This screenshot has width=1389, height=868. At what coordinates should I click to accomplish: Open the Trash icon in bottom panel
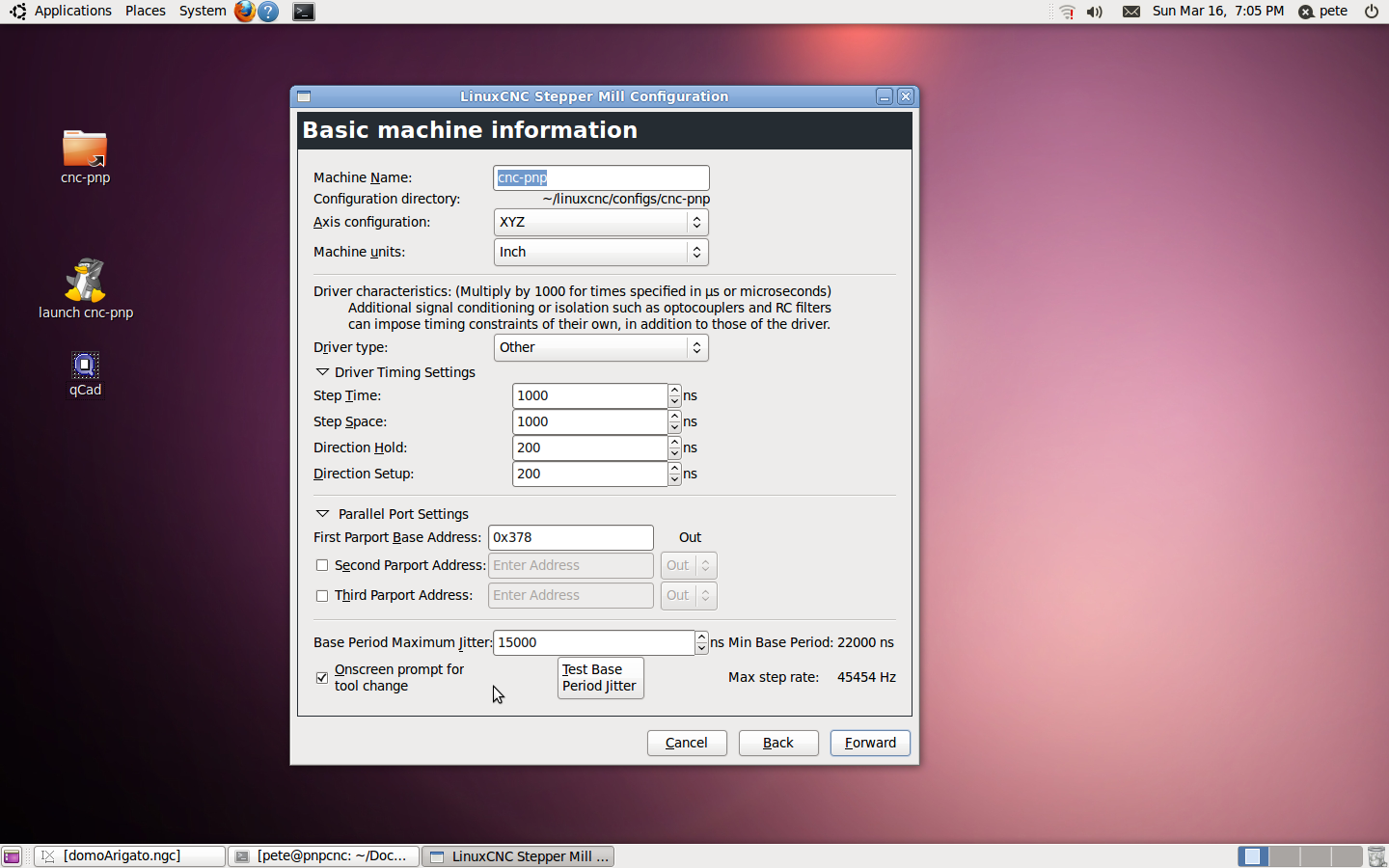tap(1376, 856)
